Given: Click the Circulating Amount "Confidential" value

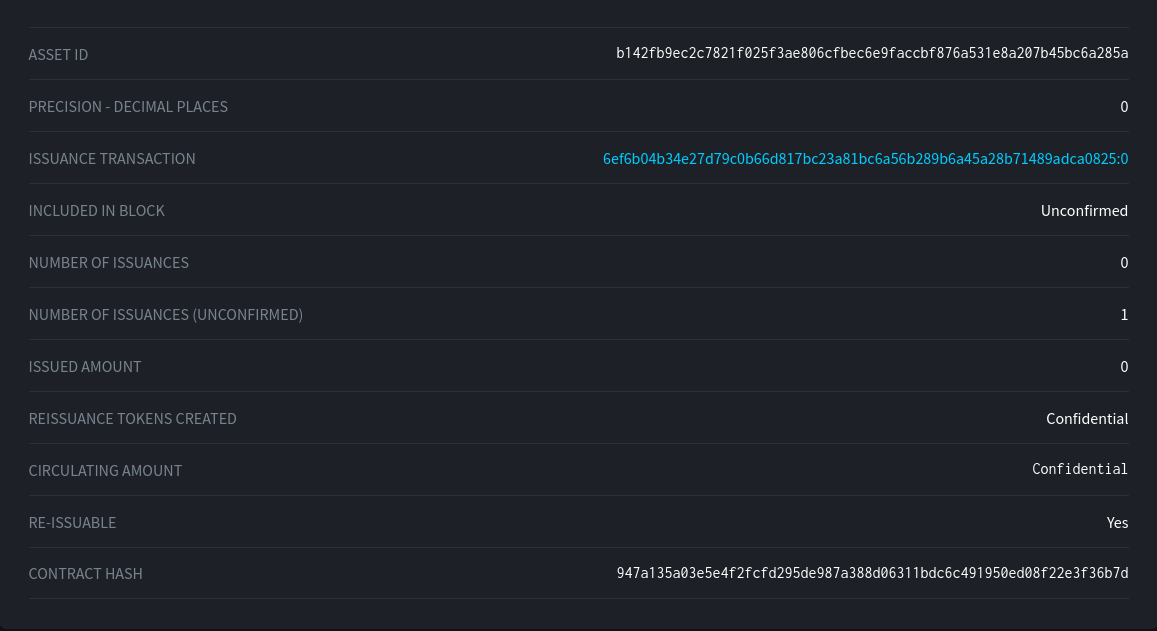Looking at the screenshot, I should [1080, 470].
